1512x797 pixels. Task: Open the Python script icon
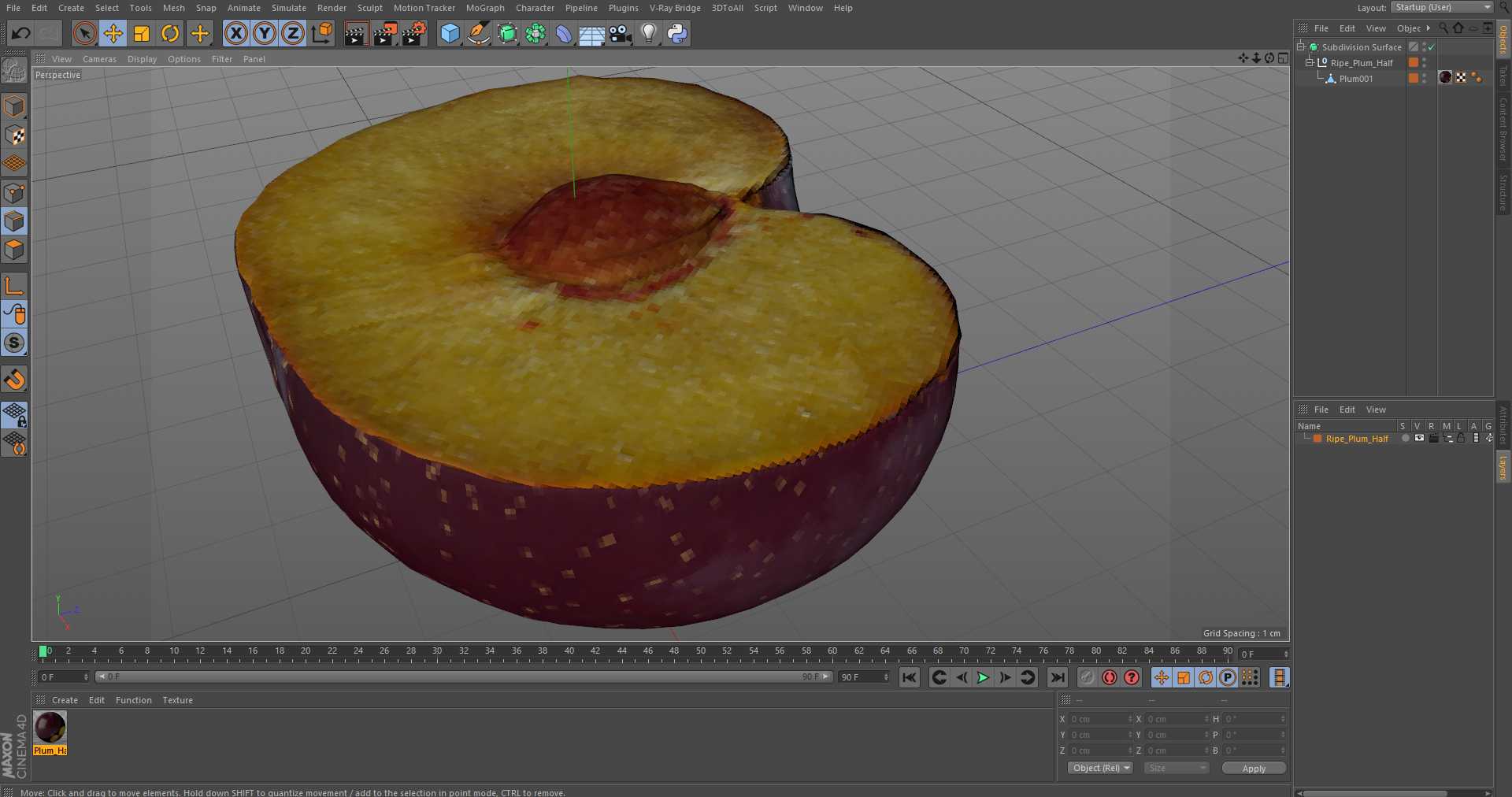tap(676, 33)
